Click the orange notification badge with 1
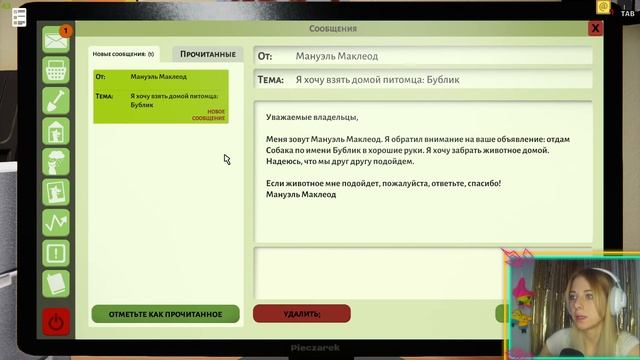Screen dimensions: 640x360 click(x=66, y=31)
